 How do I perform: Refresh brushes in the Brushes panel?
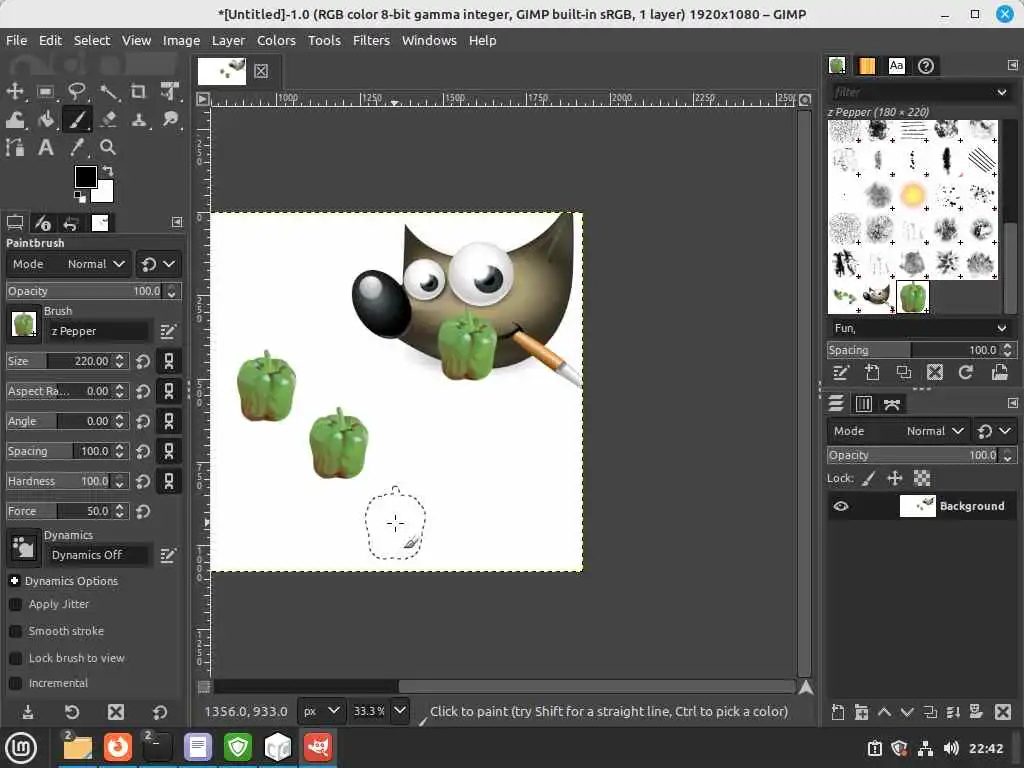(x=966, y=372)
